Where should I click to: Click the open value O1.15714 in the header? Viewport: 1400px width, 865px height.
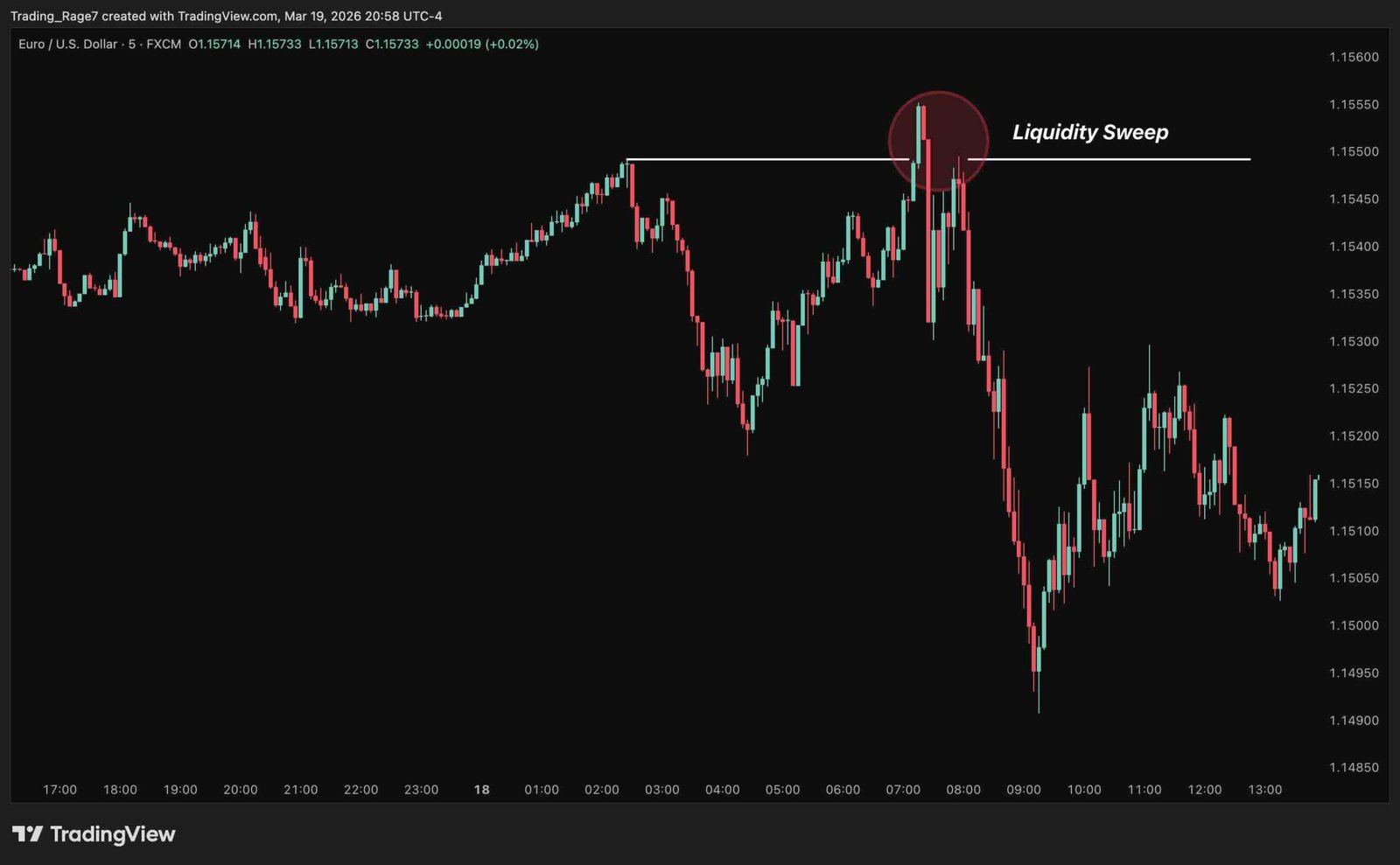pyautogui.click(x=214, y=44)
